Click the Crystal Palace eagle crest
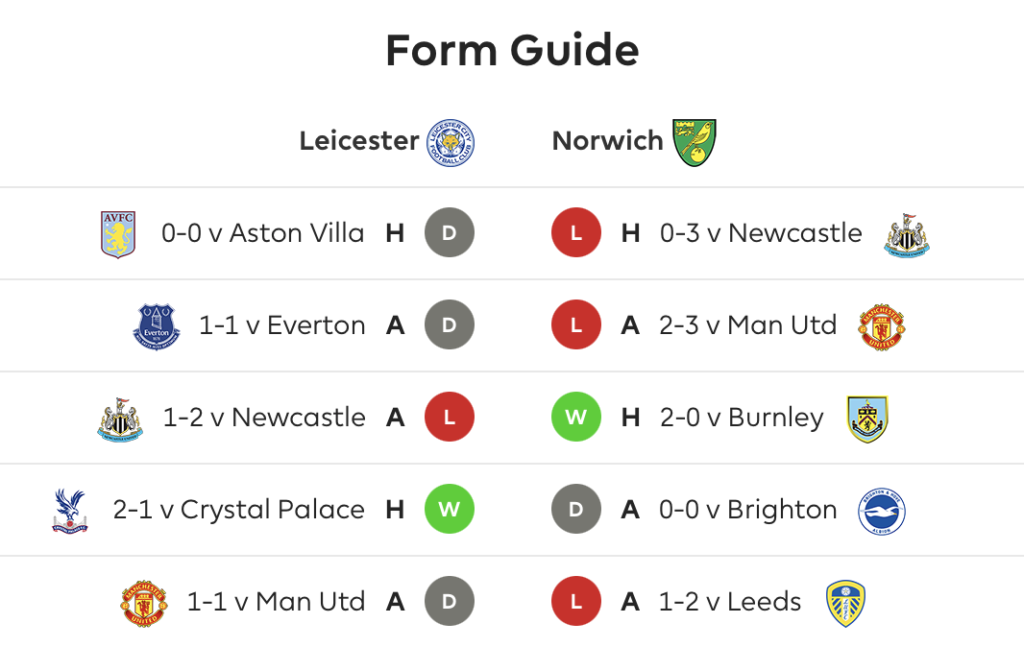Screen dimensions: 1024x647 69,511
